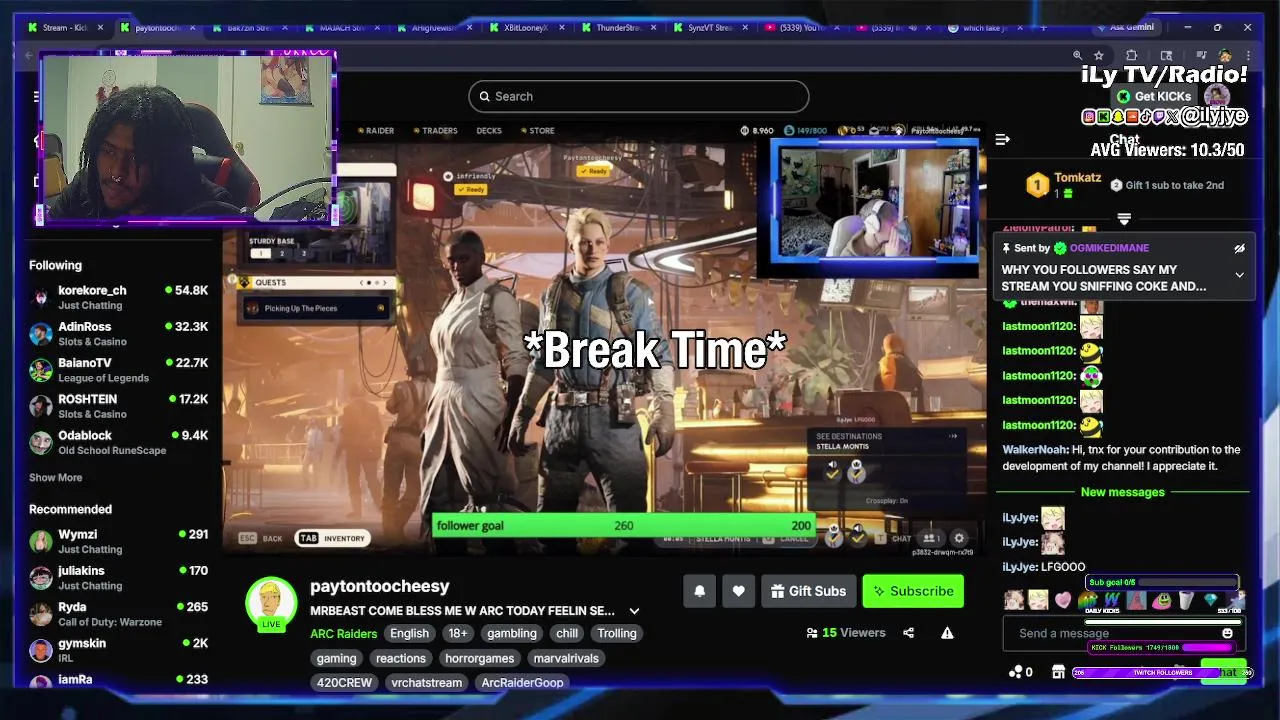Click the Sub goal 0/5 progress bar
Viewport: 1280px width, 720px height.
[1162, 582]
